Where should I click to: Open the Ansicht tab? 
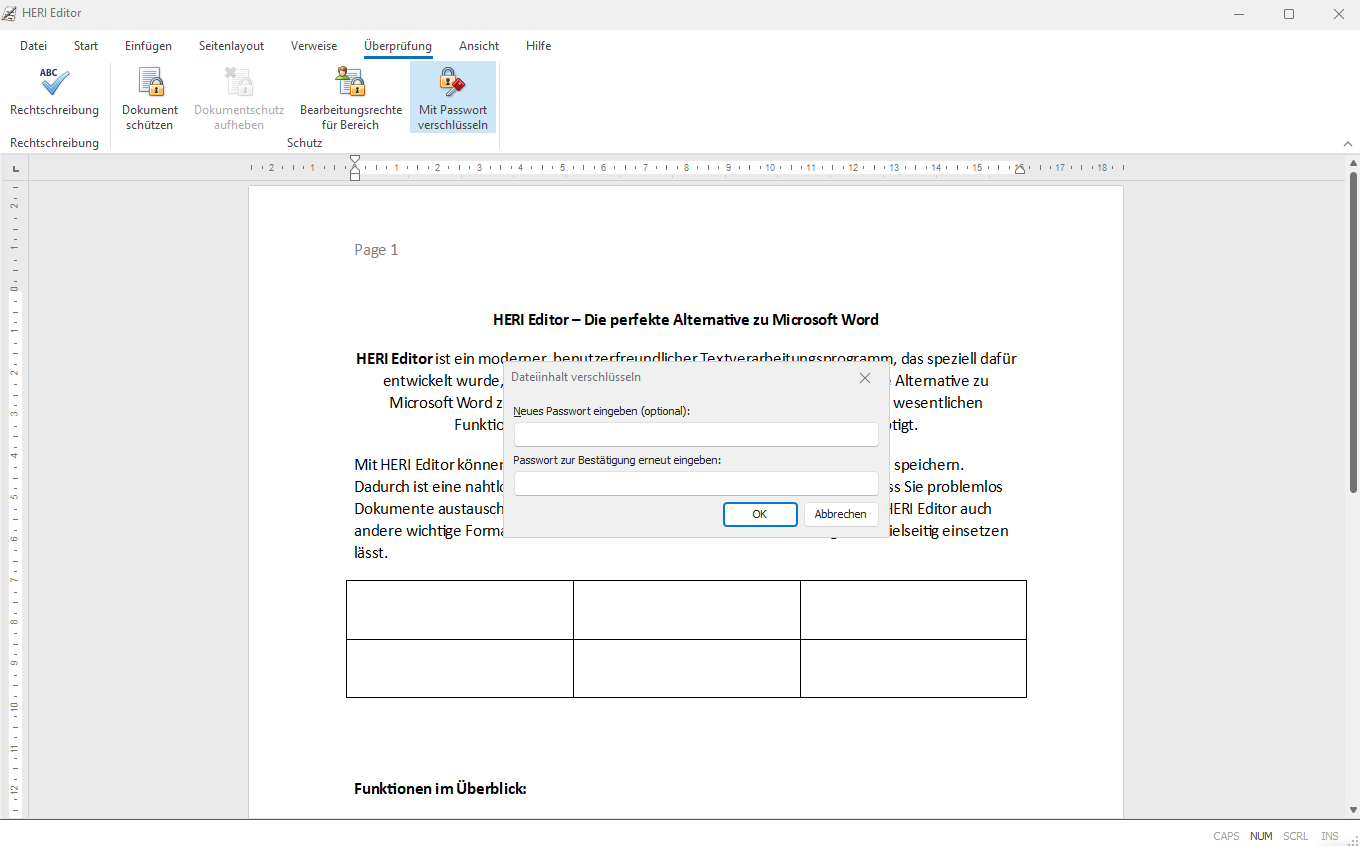[x=479, y=46]
